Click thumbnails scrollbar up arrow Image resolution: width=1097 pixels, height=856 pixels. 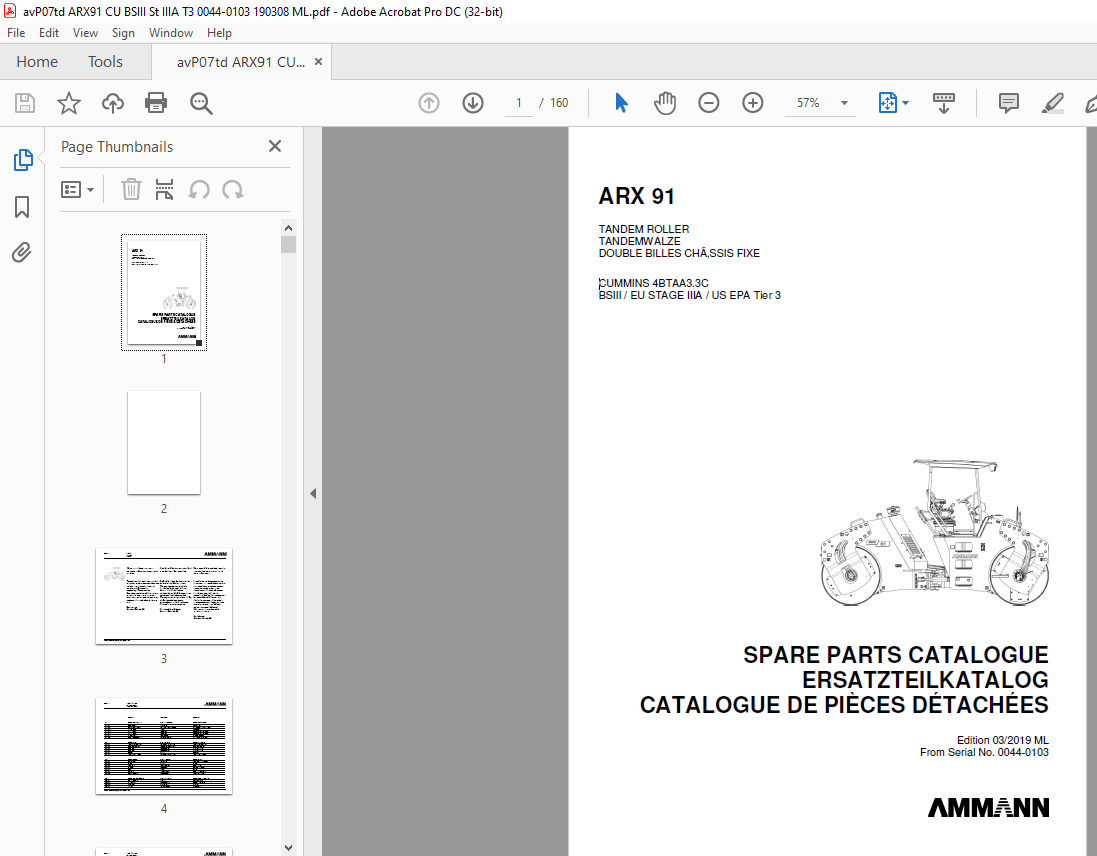288,228
